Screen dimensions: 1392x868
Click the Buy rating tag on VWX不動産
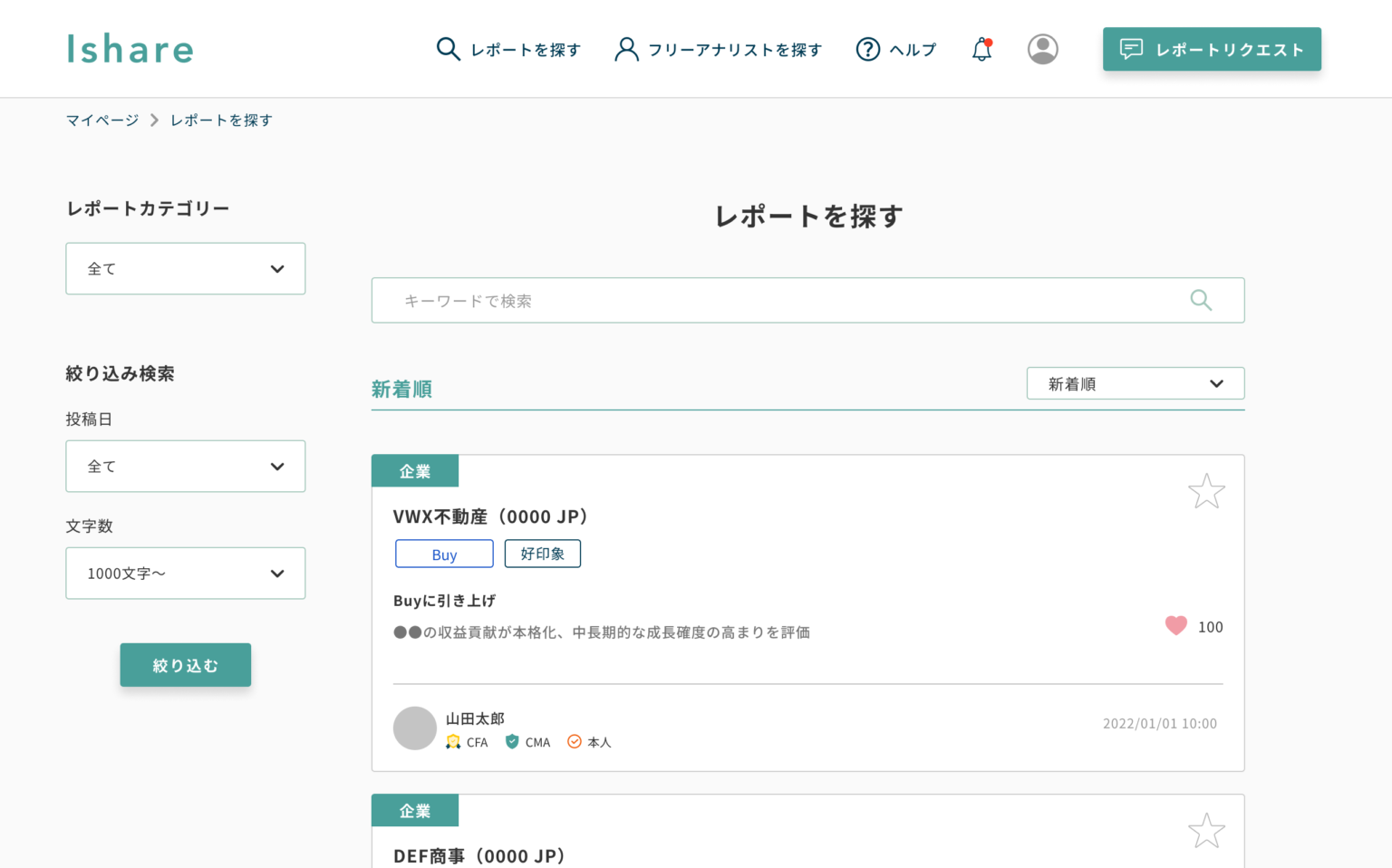click(444, 554)
